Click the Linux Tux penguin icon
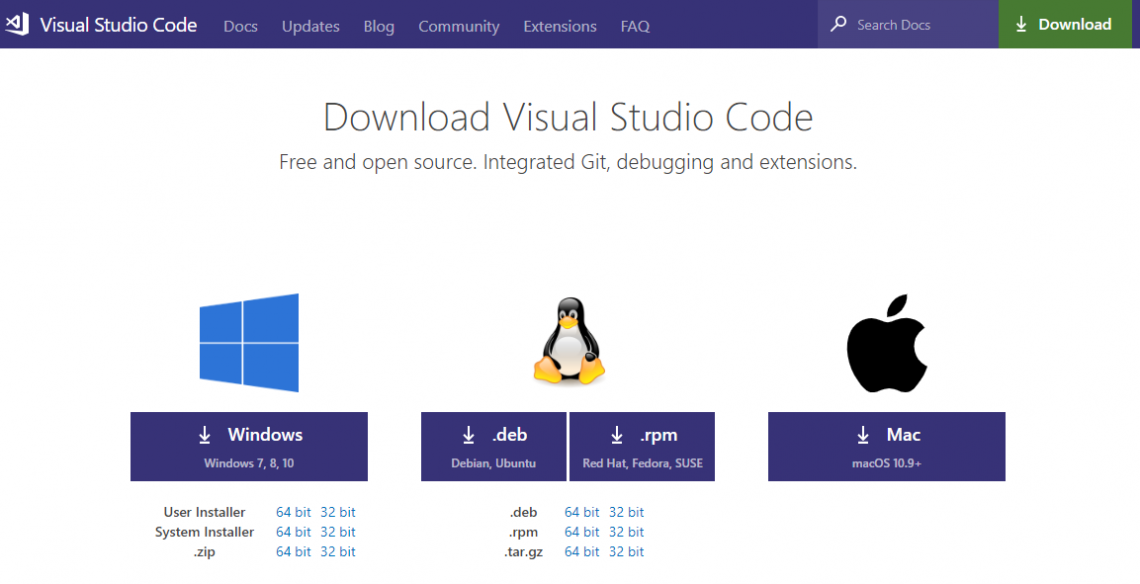 click(569, 341)
